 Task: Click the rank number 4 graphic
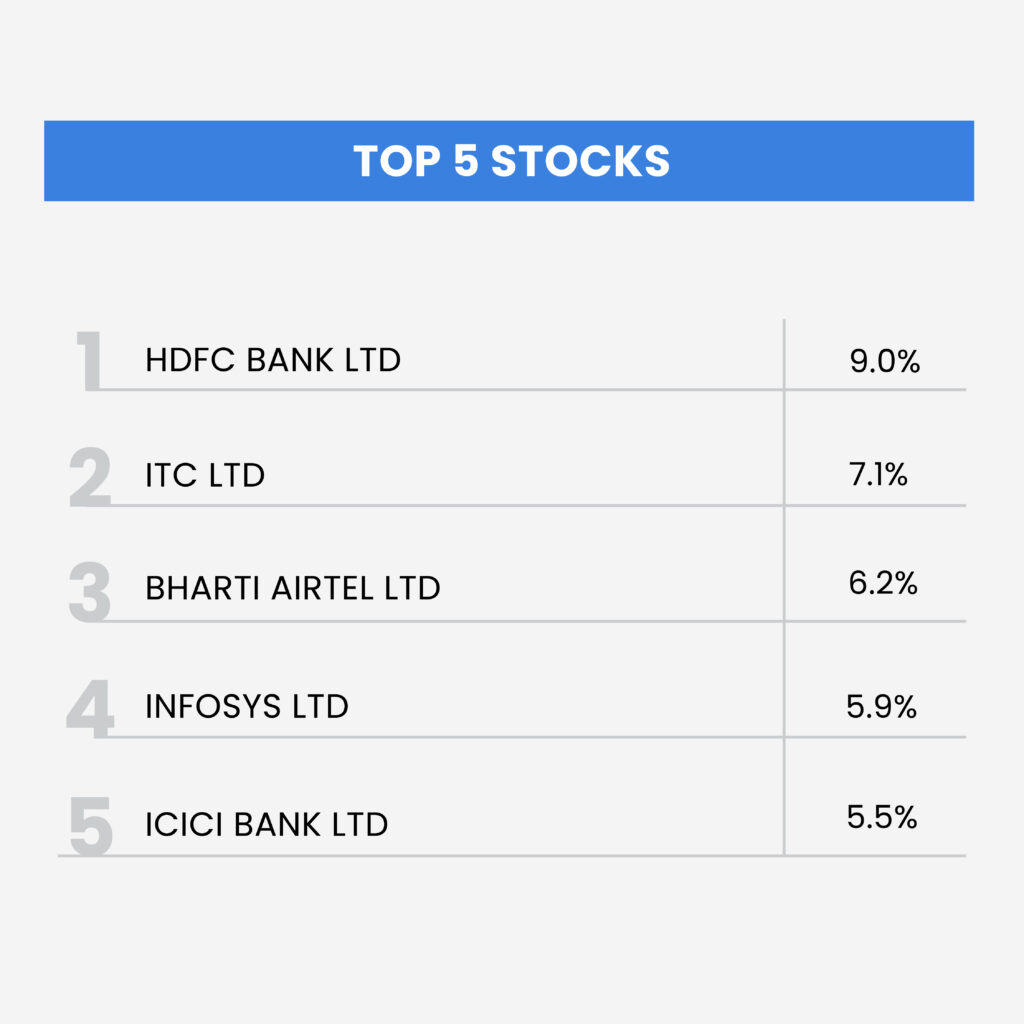(90, 709)
